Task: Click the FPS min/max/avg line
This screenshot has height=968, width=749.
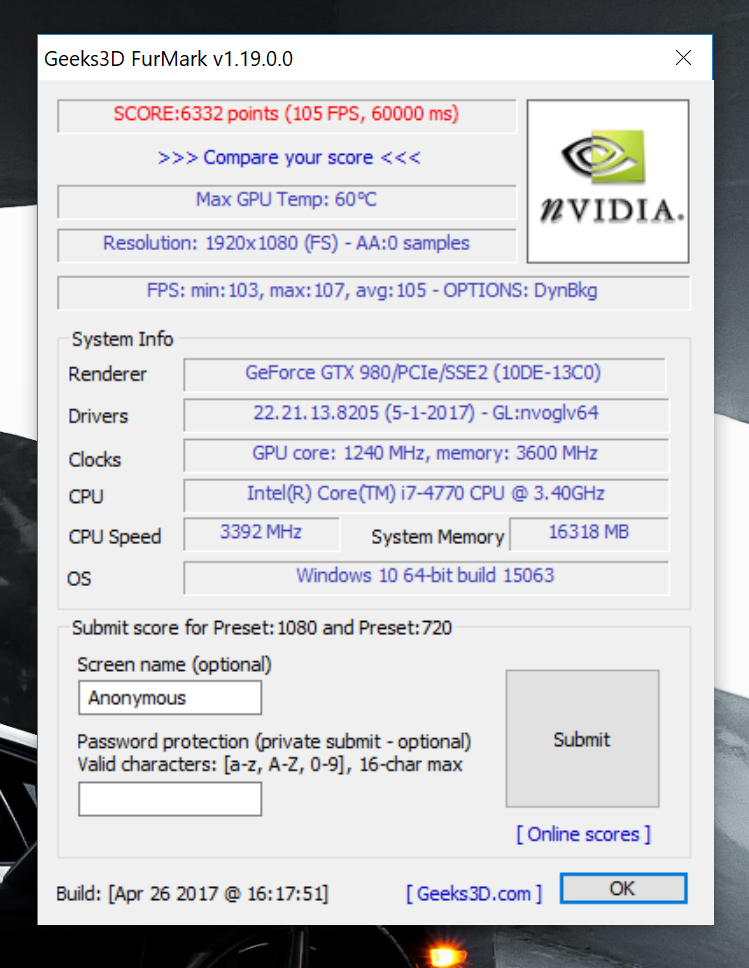Action: point(373,291)
